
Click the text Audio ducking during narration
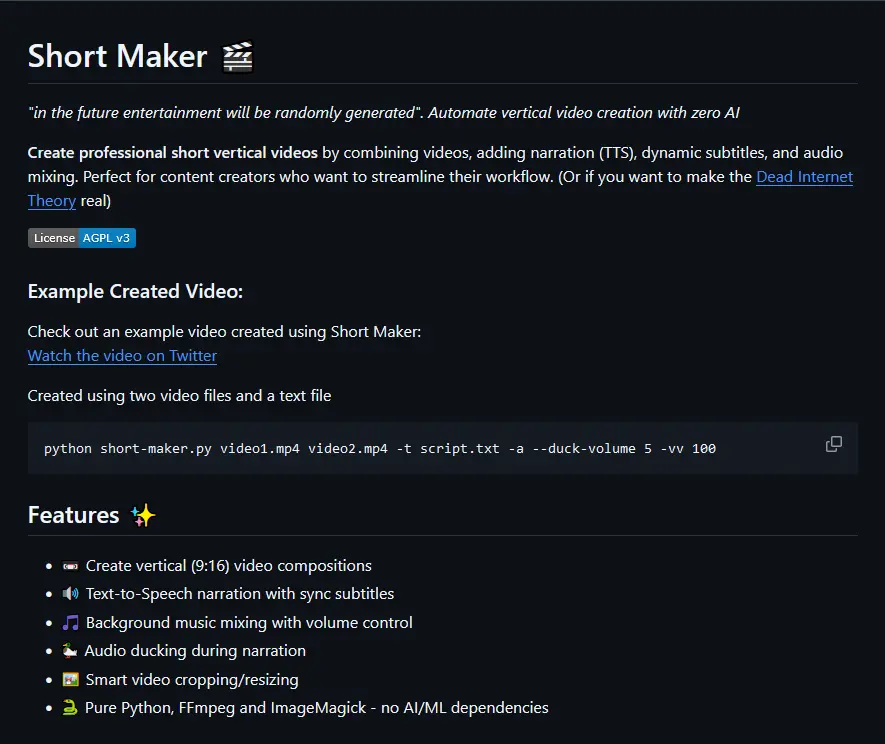pos(195,651)
